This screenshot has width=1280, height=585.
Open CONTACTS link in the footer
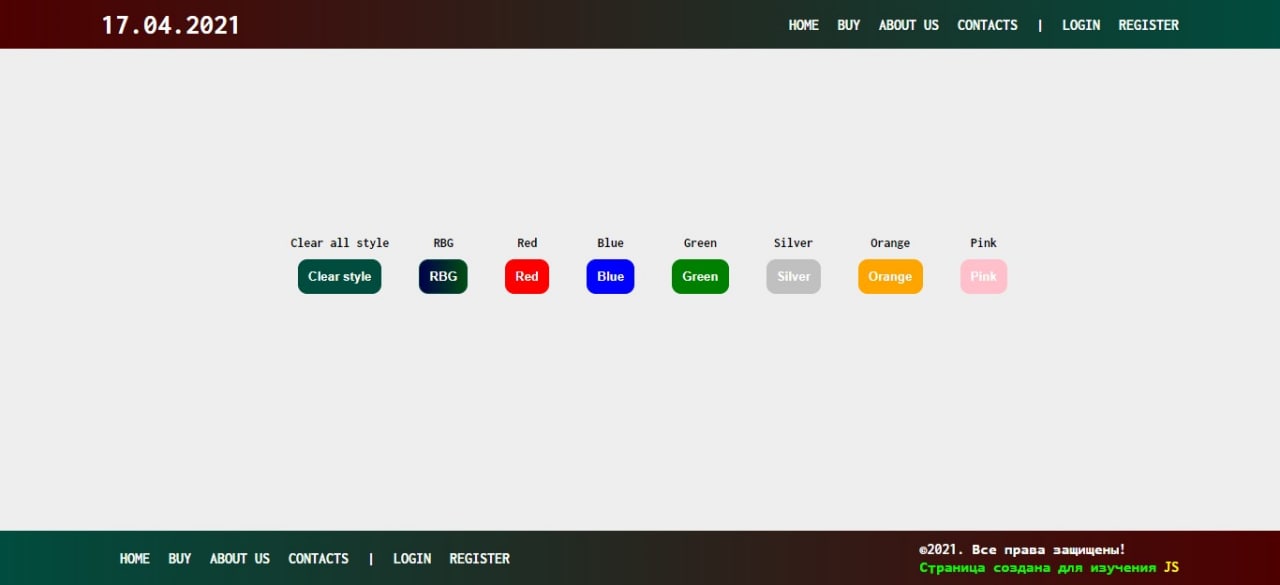(x=318, y=559)
